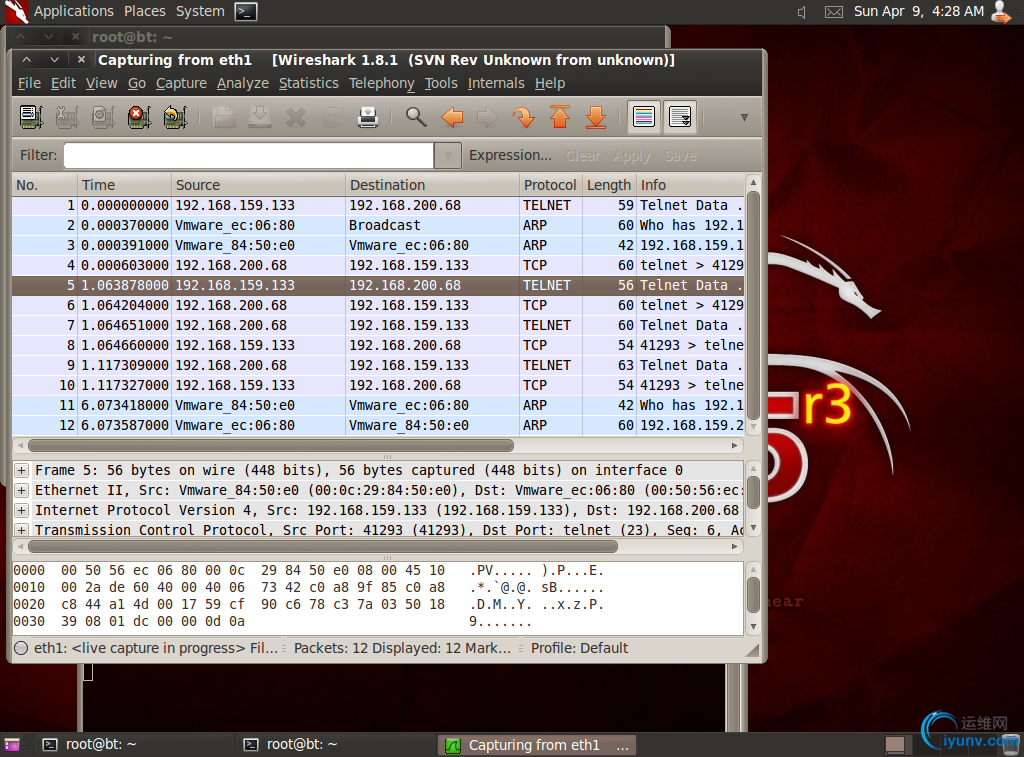
Task: Open the Applications menu in top panel
Action: click(x=74, y=11)
